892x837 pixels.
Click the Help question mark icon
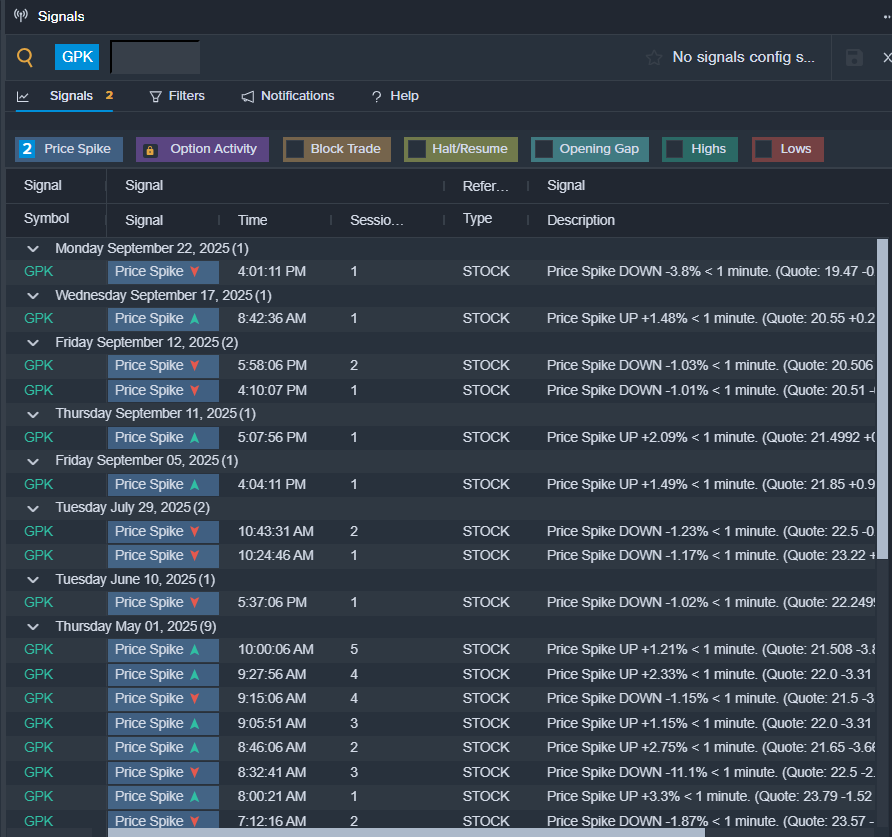[376, 97]
